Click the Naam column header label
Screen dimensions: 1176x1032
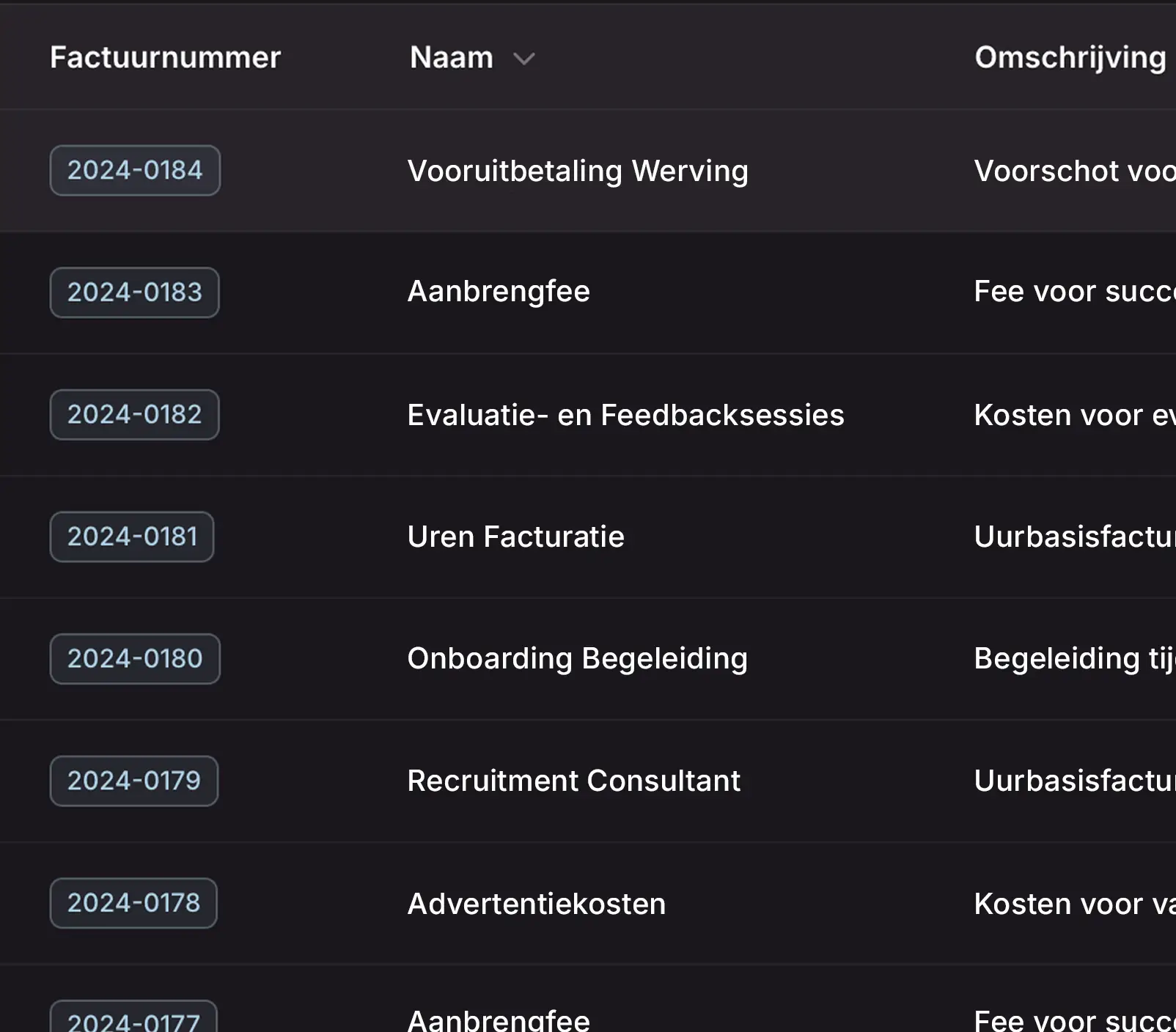pyautogui.click(x=452, y=57)
